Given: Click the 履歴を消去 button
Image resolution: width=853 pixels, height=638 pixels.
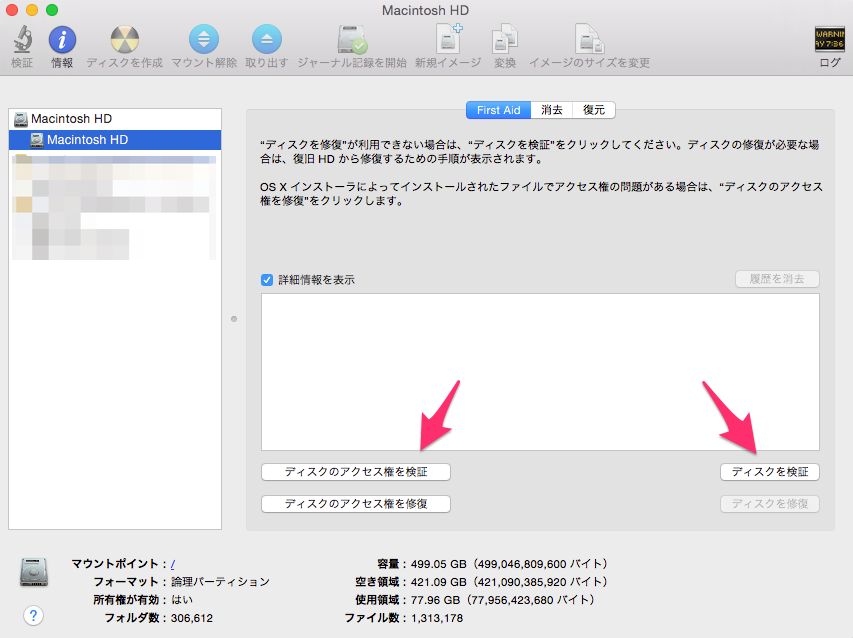Looking at the screenshot, I should [x=777, y=279].
